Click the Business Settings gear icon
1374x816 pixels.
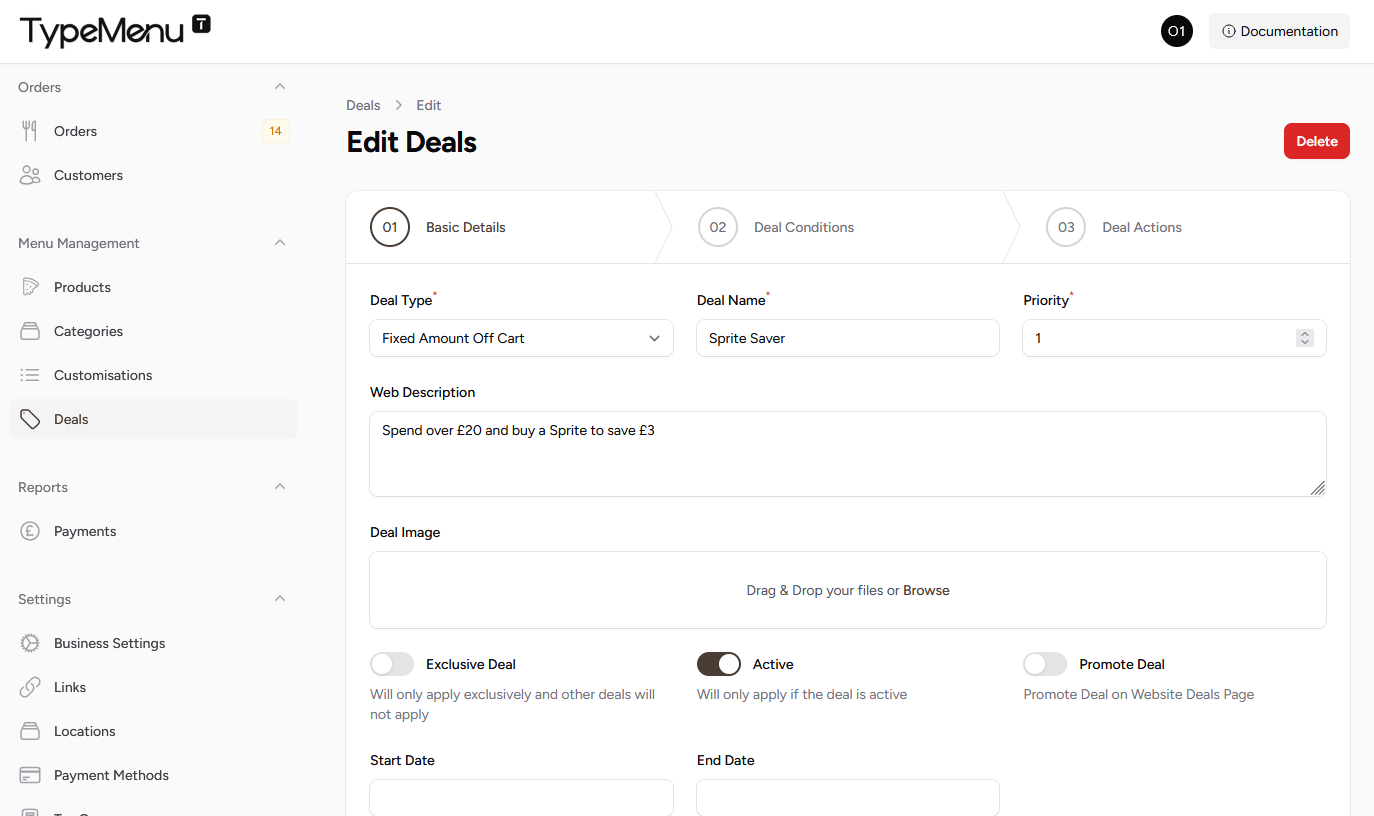click(32, 643)
